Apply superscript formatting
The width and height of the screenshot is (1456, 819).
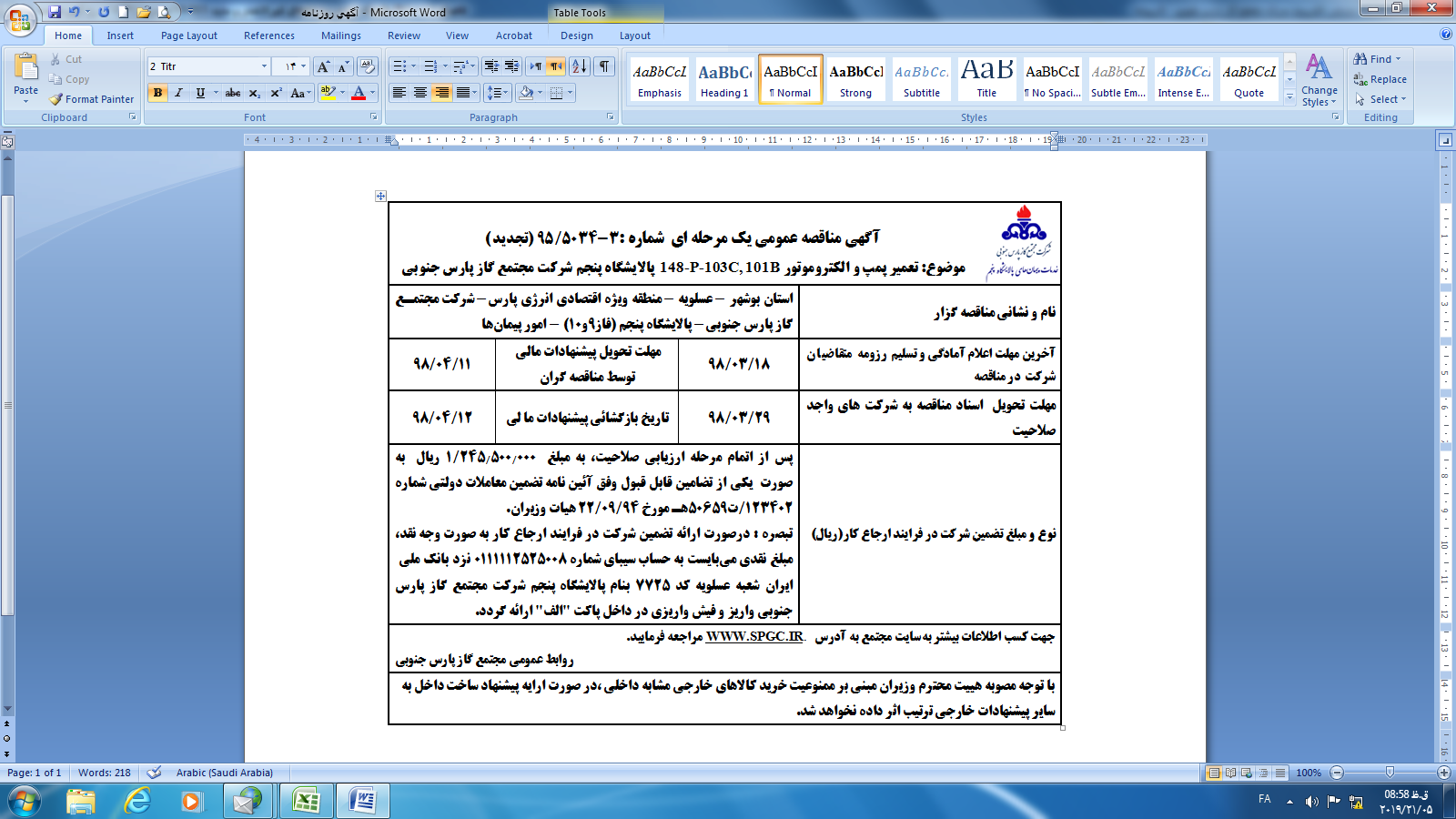tap(276, 93)
